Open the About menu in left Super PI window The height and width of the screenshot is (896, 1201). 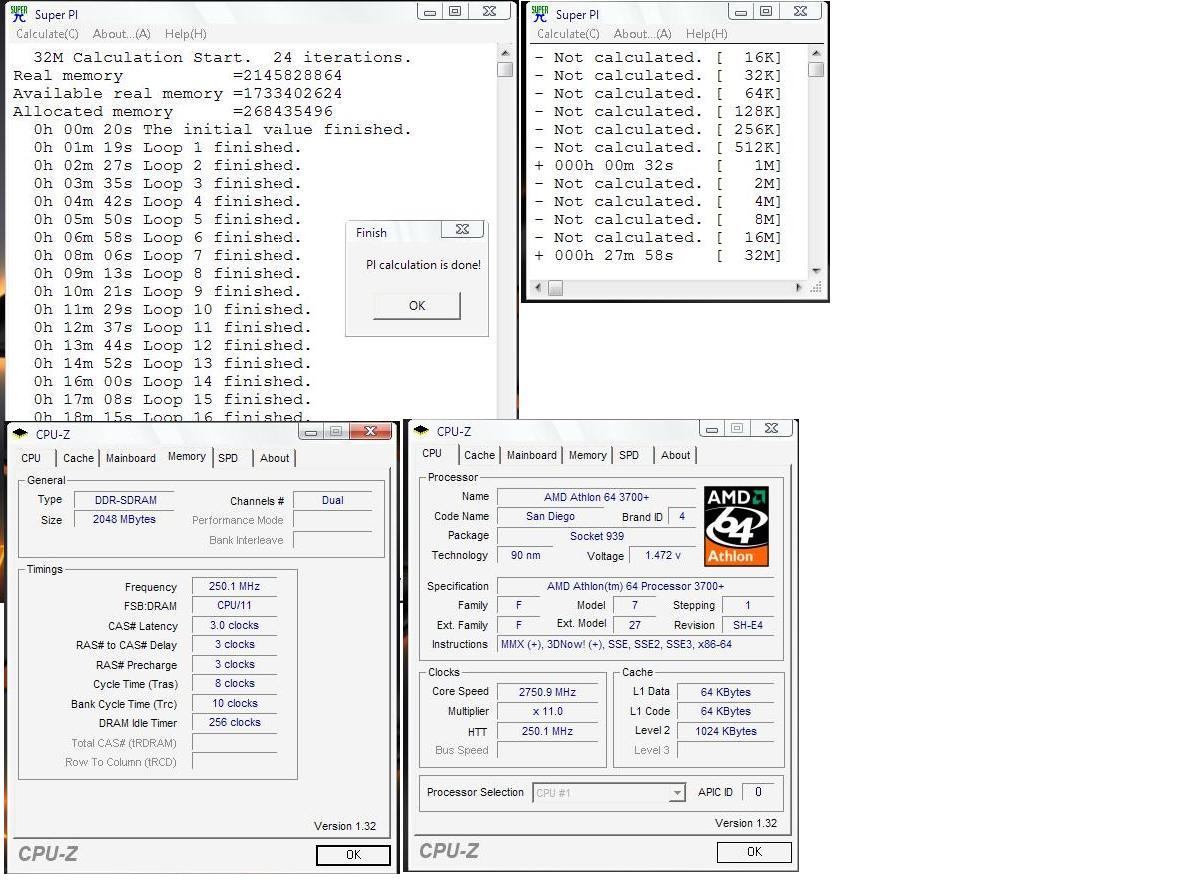point(123,34)
